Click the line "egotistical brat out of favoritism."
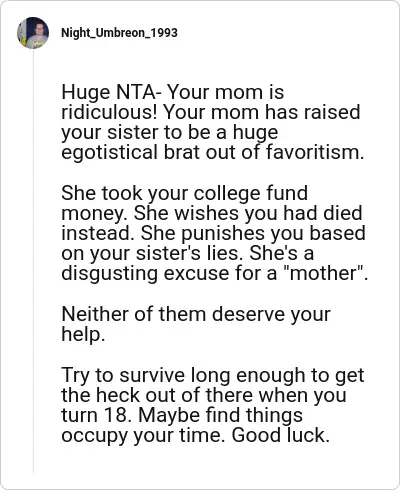Viewport: 400px width, 490px height. [x=212, y=152]
